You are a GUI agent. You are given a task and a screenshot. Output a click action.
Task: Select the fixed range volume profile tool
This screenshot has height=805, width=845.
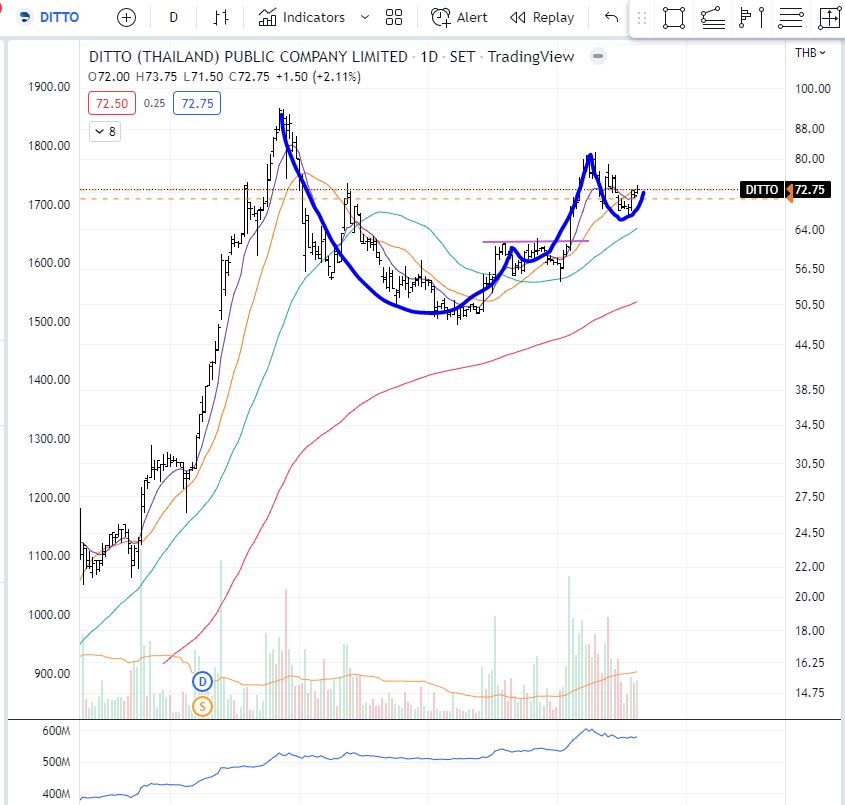tap(745, 18)
